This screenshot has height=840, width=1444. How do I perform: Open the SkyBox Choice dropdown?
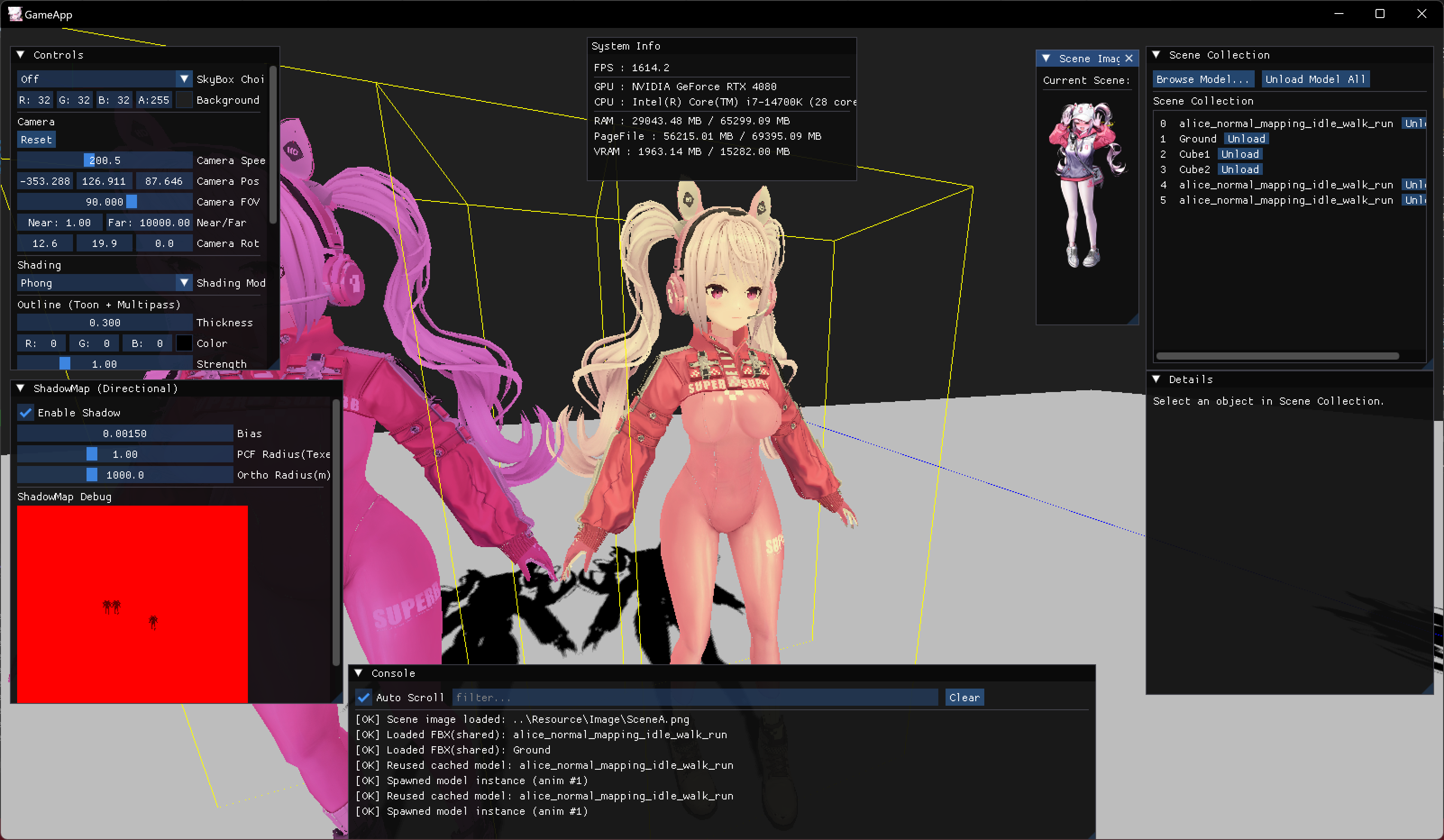point(104,79)
